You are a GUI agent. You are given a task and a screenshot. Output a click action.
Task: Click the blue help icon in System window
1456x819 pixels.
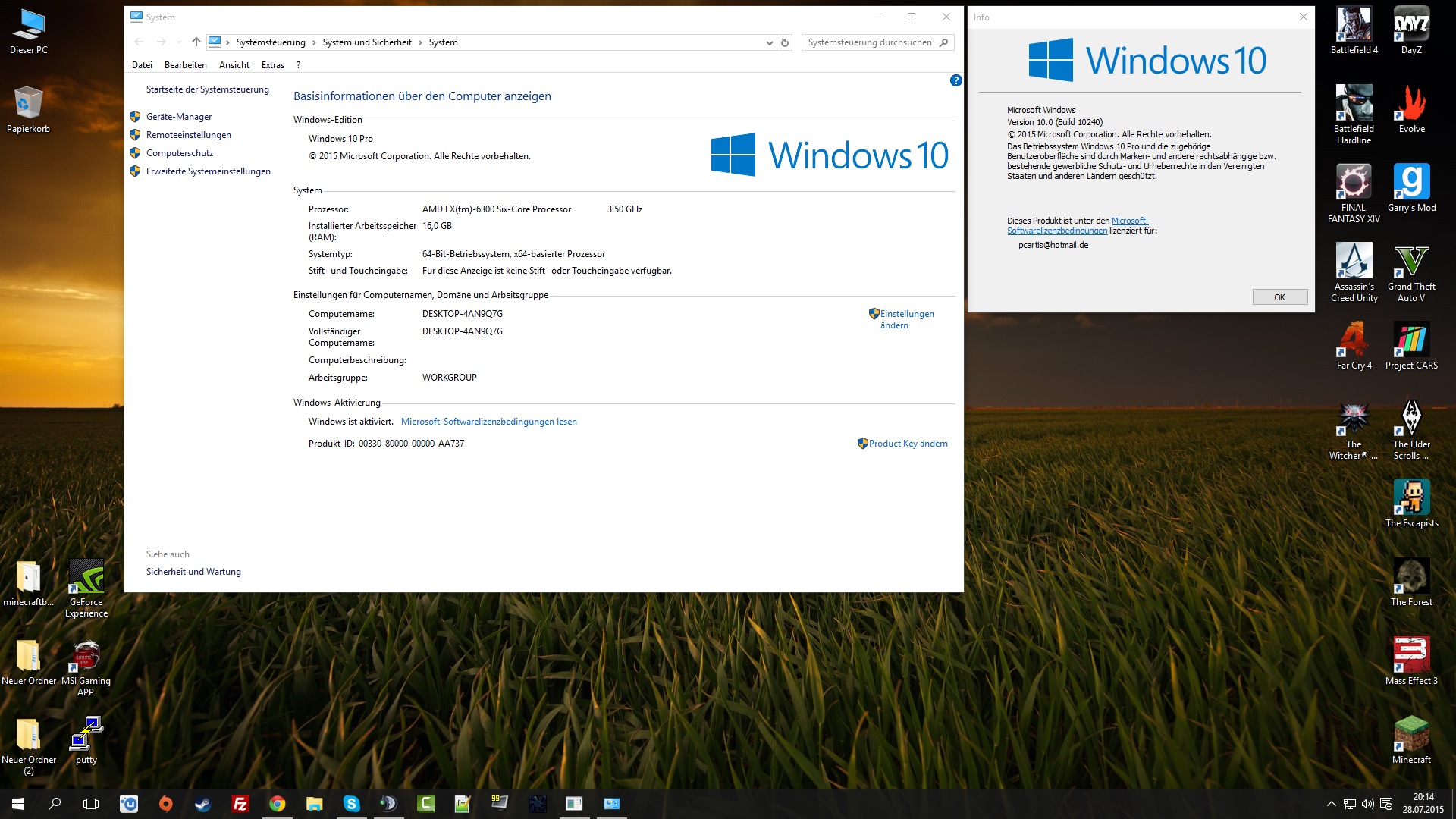[955, 80]
